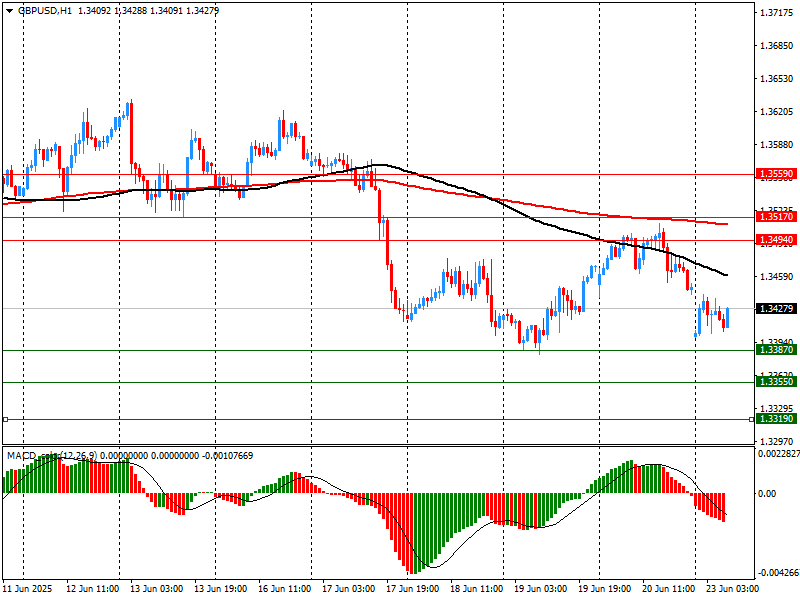The image size is (800, 600).
Task: Select the green 1.33870 support price tag
Action: tap(776, 350)
